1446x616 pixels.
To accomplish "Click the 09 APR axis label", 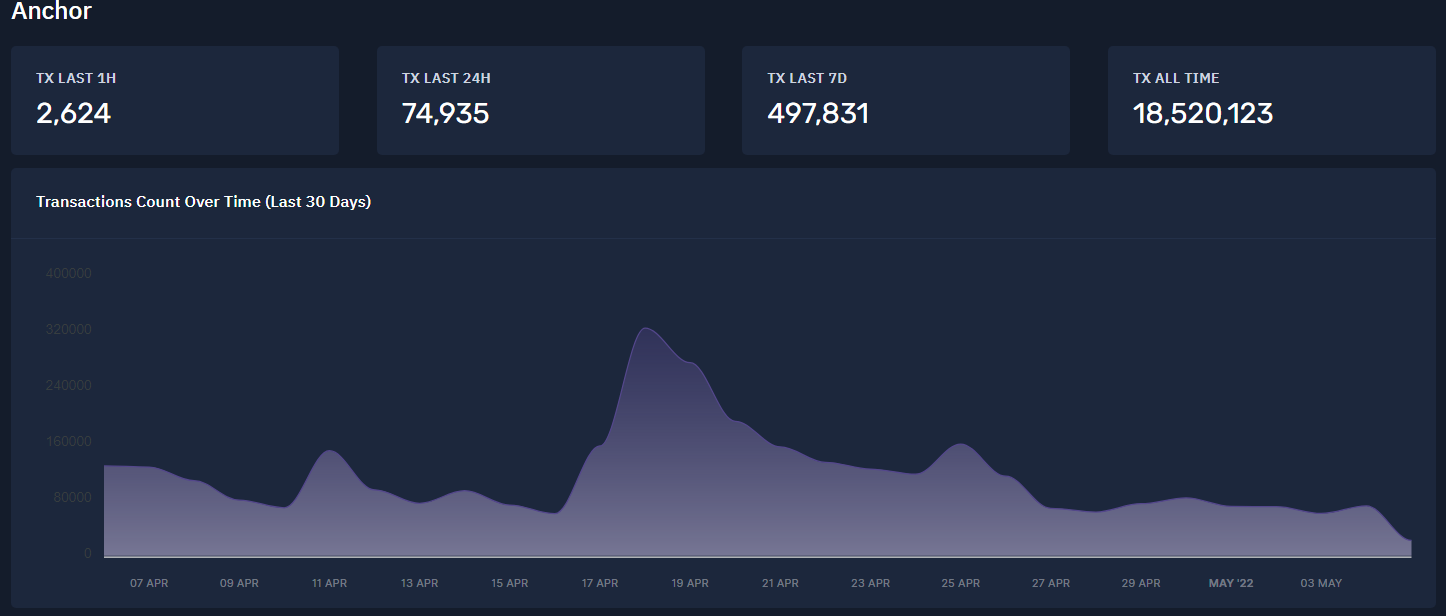I will 239,583.
